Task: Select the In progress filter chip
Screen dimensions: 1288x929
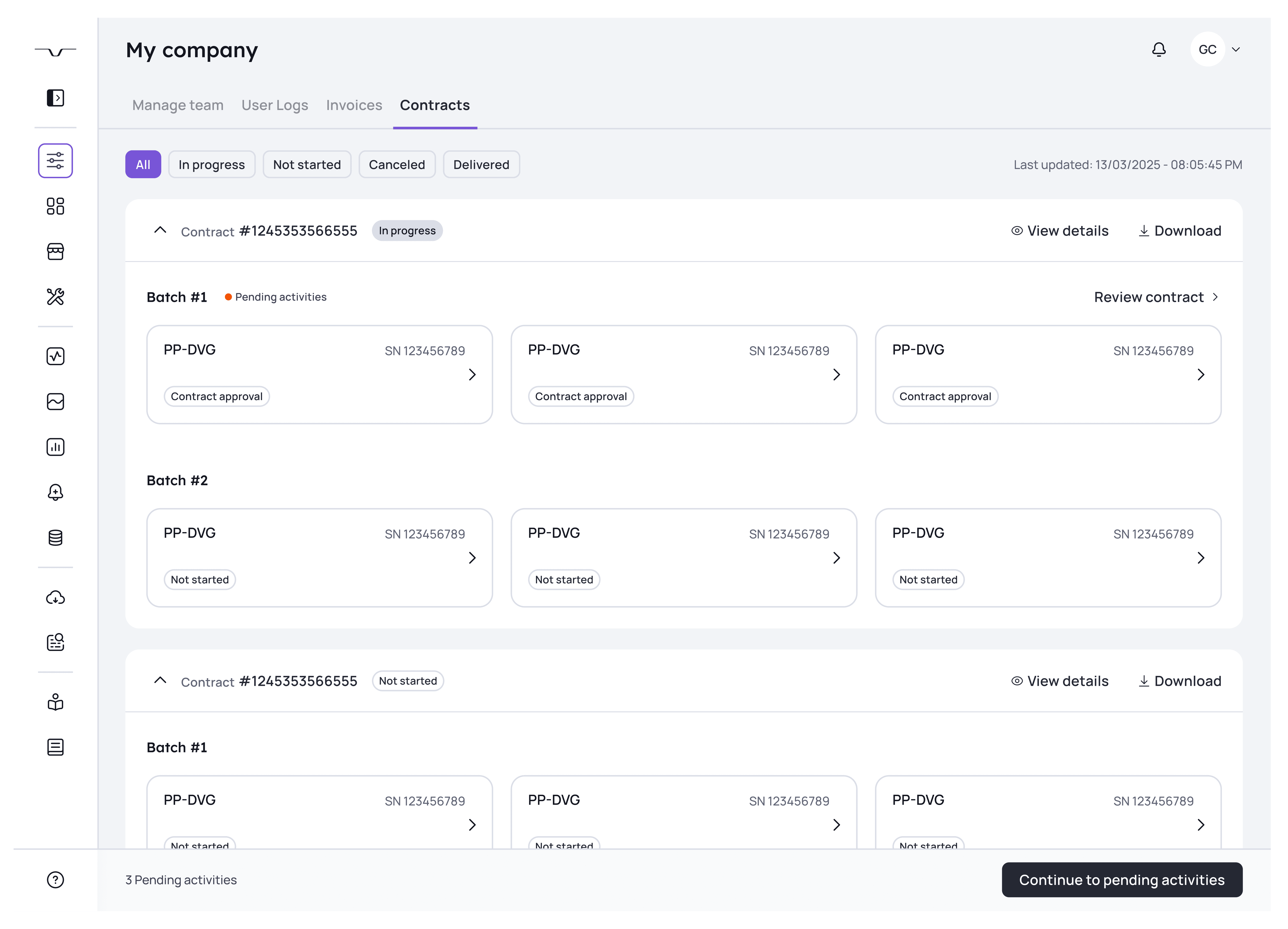Action: [x=211, y=165]
